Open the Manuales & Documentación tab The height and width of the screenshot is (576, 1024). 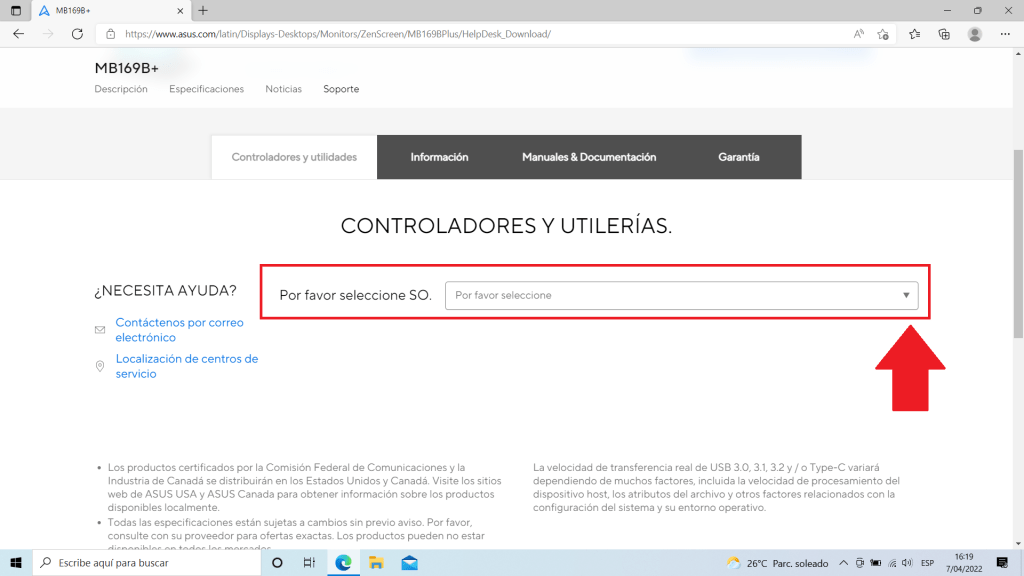coord(589,157)
